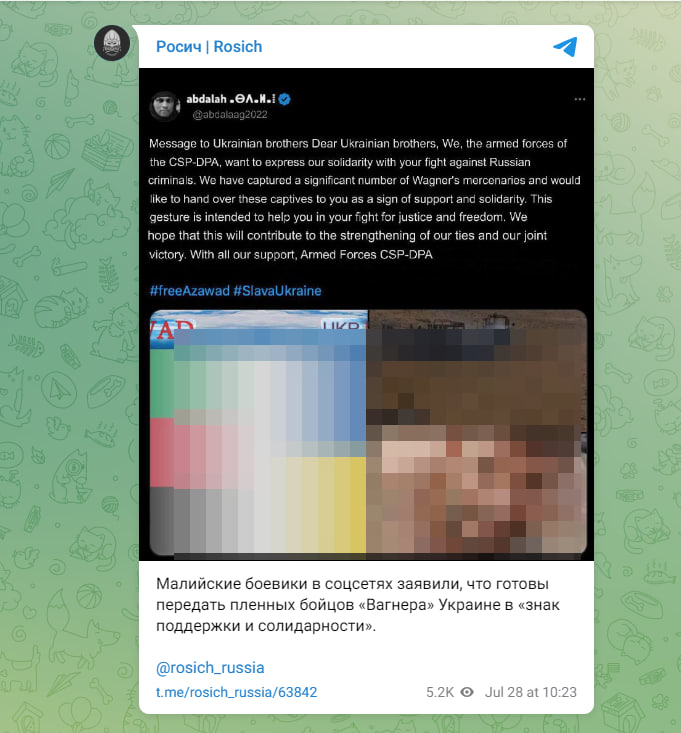Click the eye views icon
The image size is (681, 733).
pos(467,692)
